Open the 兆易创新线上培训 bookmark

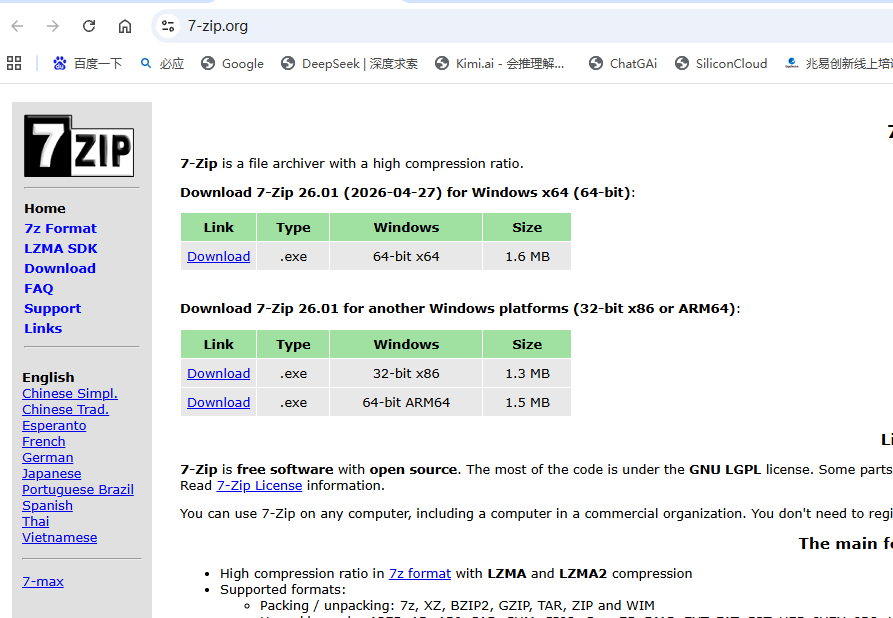coord(838,63)
